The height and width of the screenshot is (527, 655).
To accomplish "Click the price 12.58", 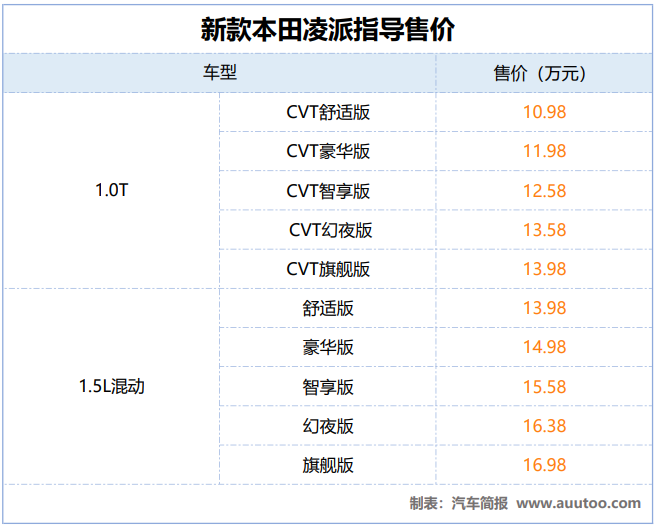I will (x=544, y=191).
